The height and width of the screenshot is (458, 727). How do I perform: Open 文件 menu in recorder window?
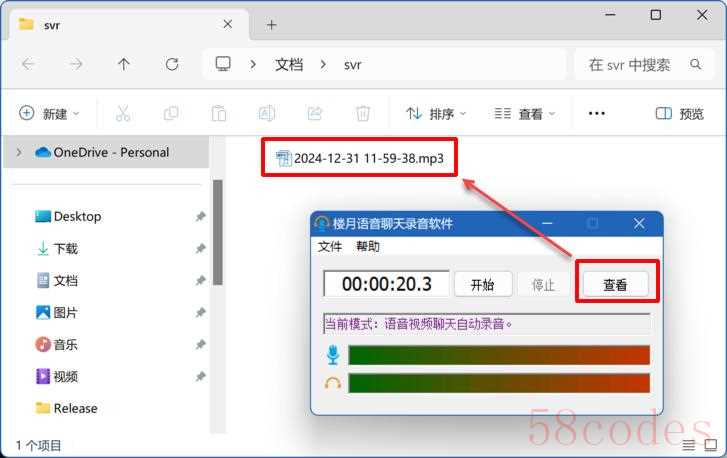(330, 247)
